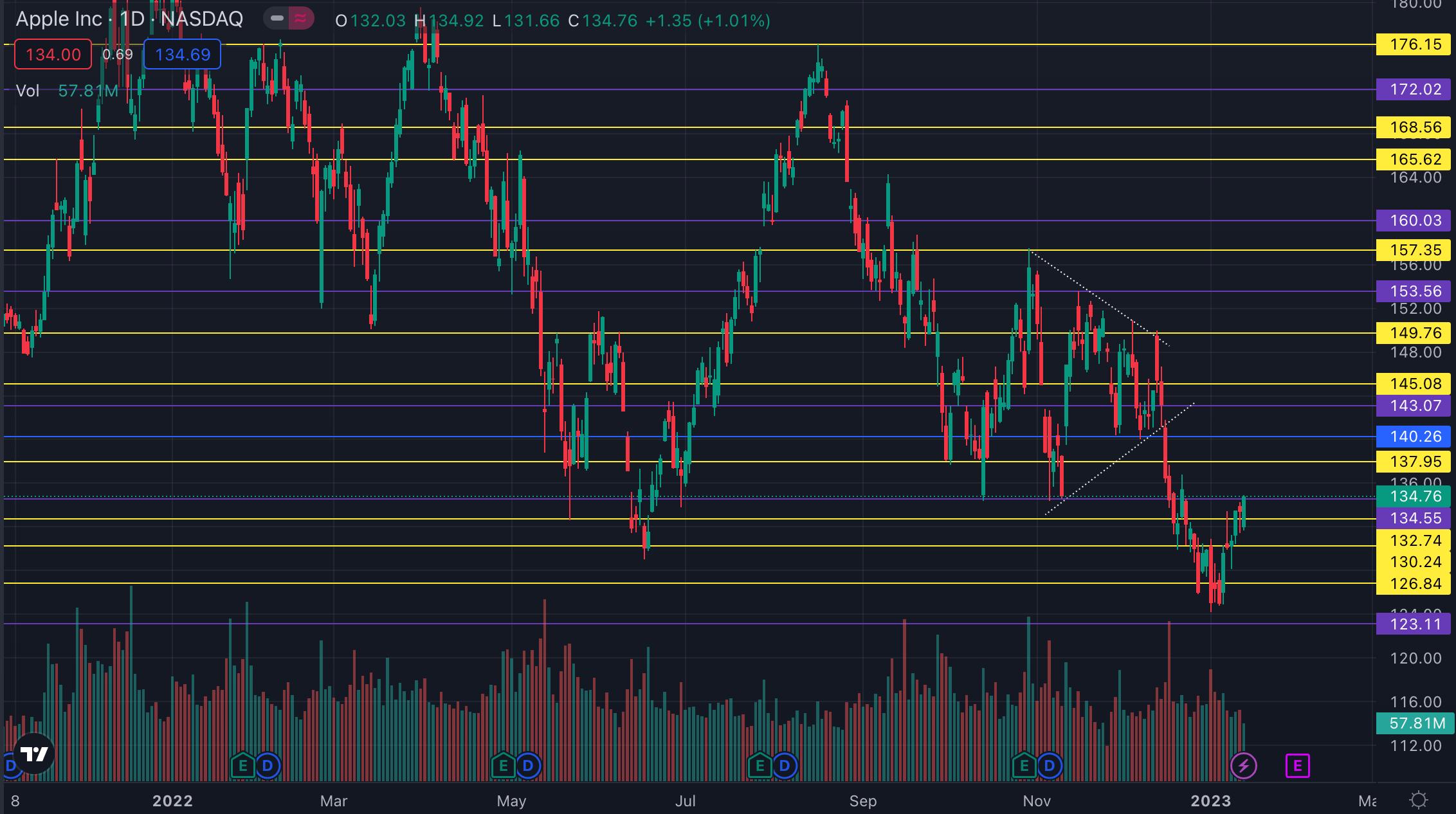1456x814 pixels.
Task: Click the 164.00 price scale label
Action: [1416, 177]
